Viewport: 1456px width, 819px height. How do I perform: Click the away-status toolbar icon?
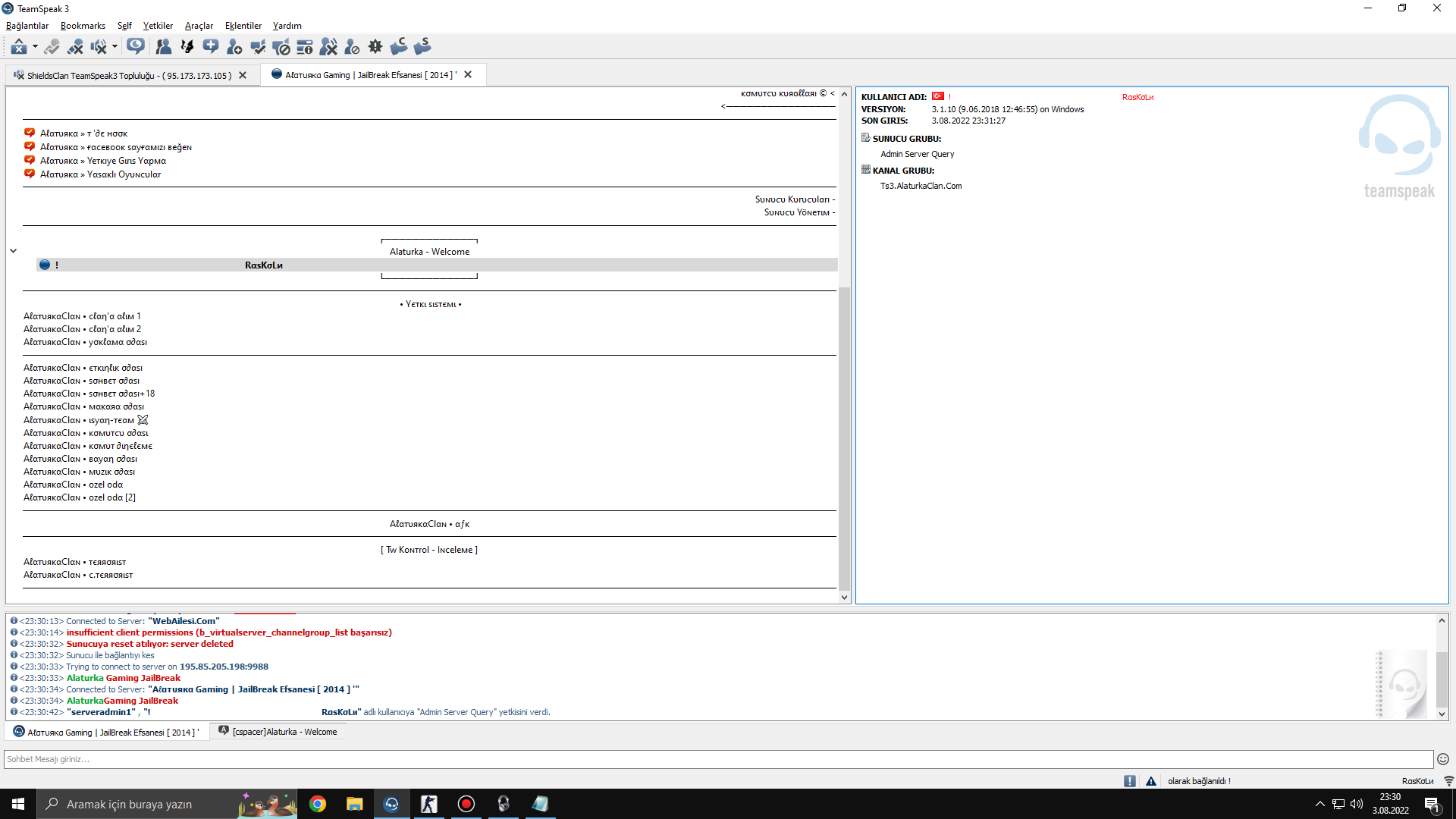tap(18, 47)
